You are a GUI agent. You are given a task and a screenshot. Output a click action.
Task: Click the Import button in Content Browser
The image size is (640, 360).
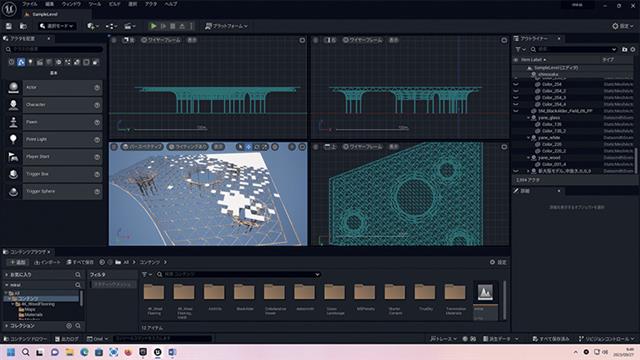pyautogui.click(x=47, y=262)
